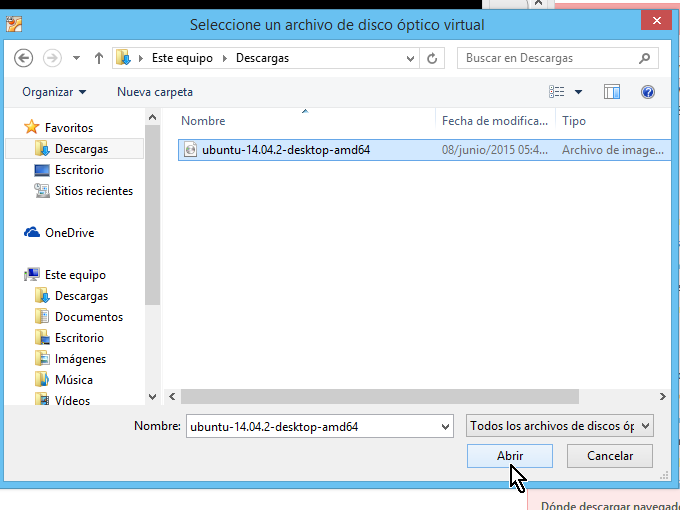Open the recent locations dropdown arrow
The image size is (680, 510).
click(76, 58)
